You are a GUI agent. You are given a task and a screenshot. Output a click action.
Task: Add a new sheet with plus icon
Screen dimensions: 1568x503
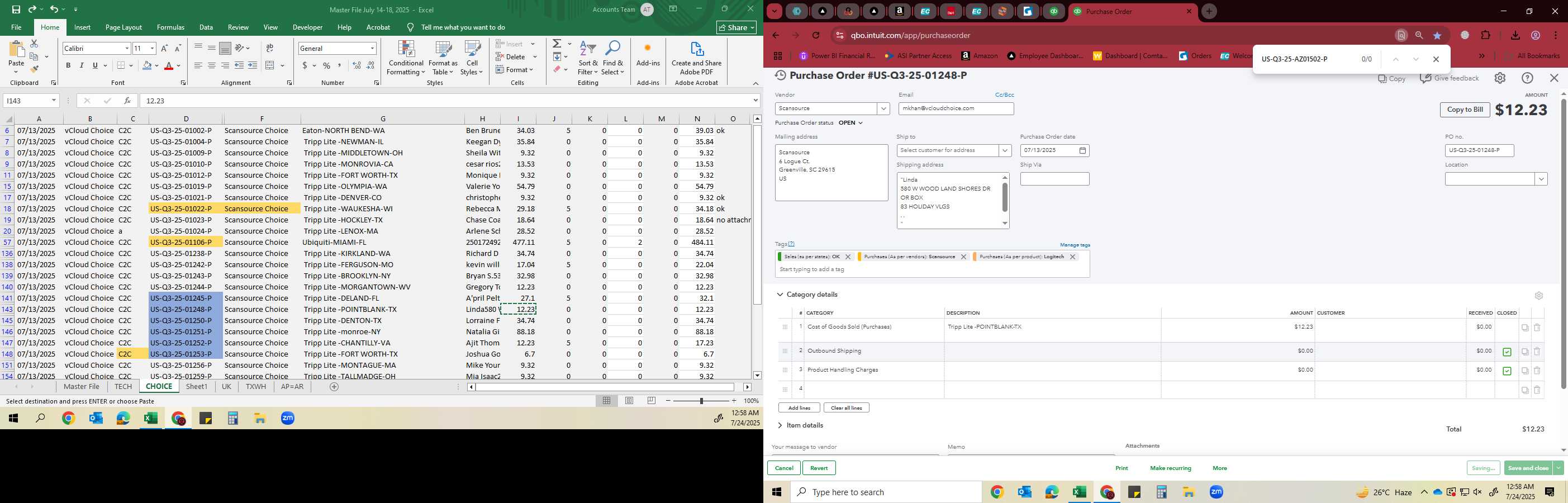pyautogui.click(x=334, y=387)
